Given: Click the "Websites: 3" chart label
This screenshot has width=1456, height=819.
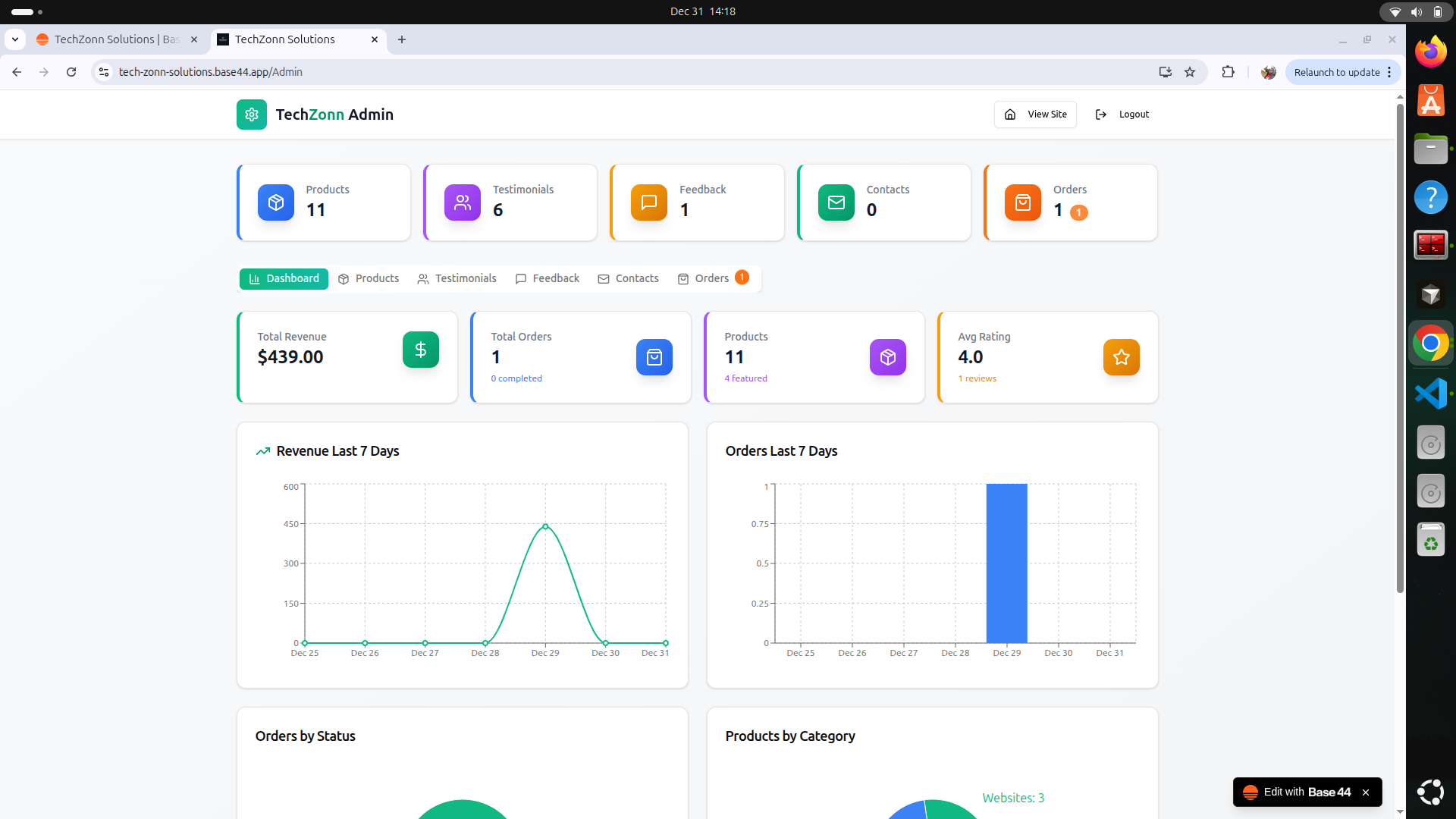Looking at the screenshot, I should pos(1013,798).
